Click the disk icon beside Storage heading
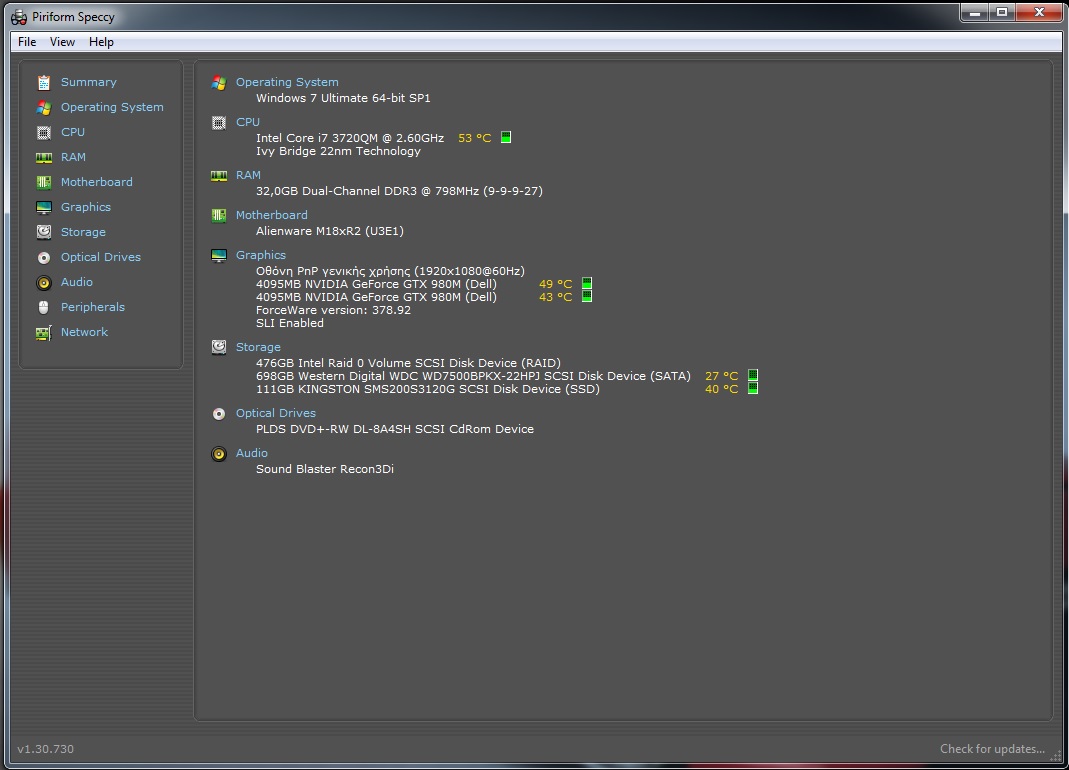This screenshot has width=1069, height=770. [x=219, y=347]
